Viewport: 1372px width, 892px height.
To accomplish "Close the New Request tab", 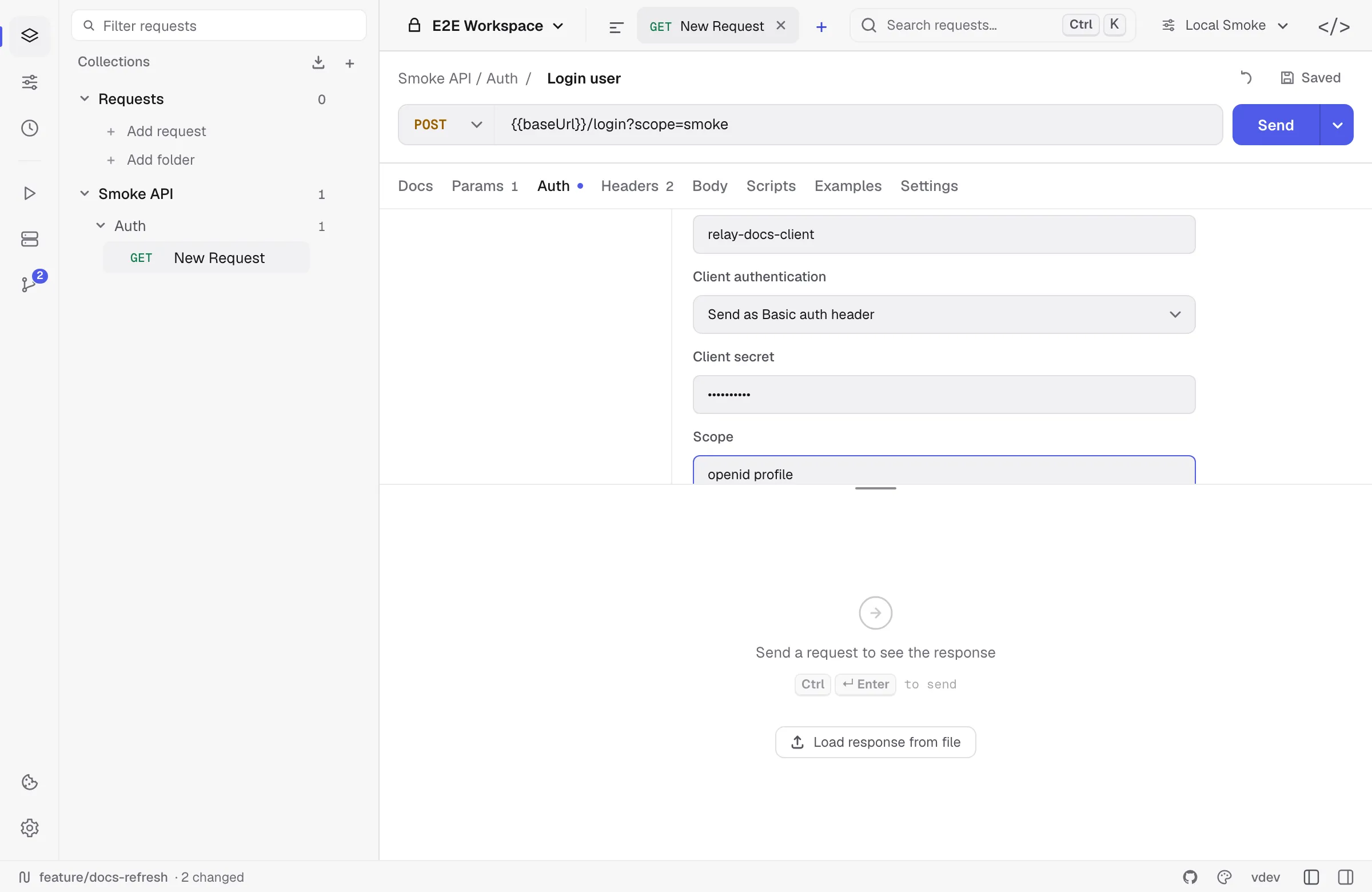I will (x=780, y=25).
